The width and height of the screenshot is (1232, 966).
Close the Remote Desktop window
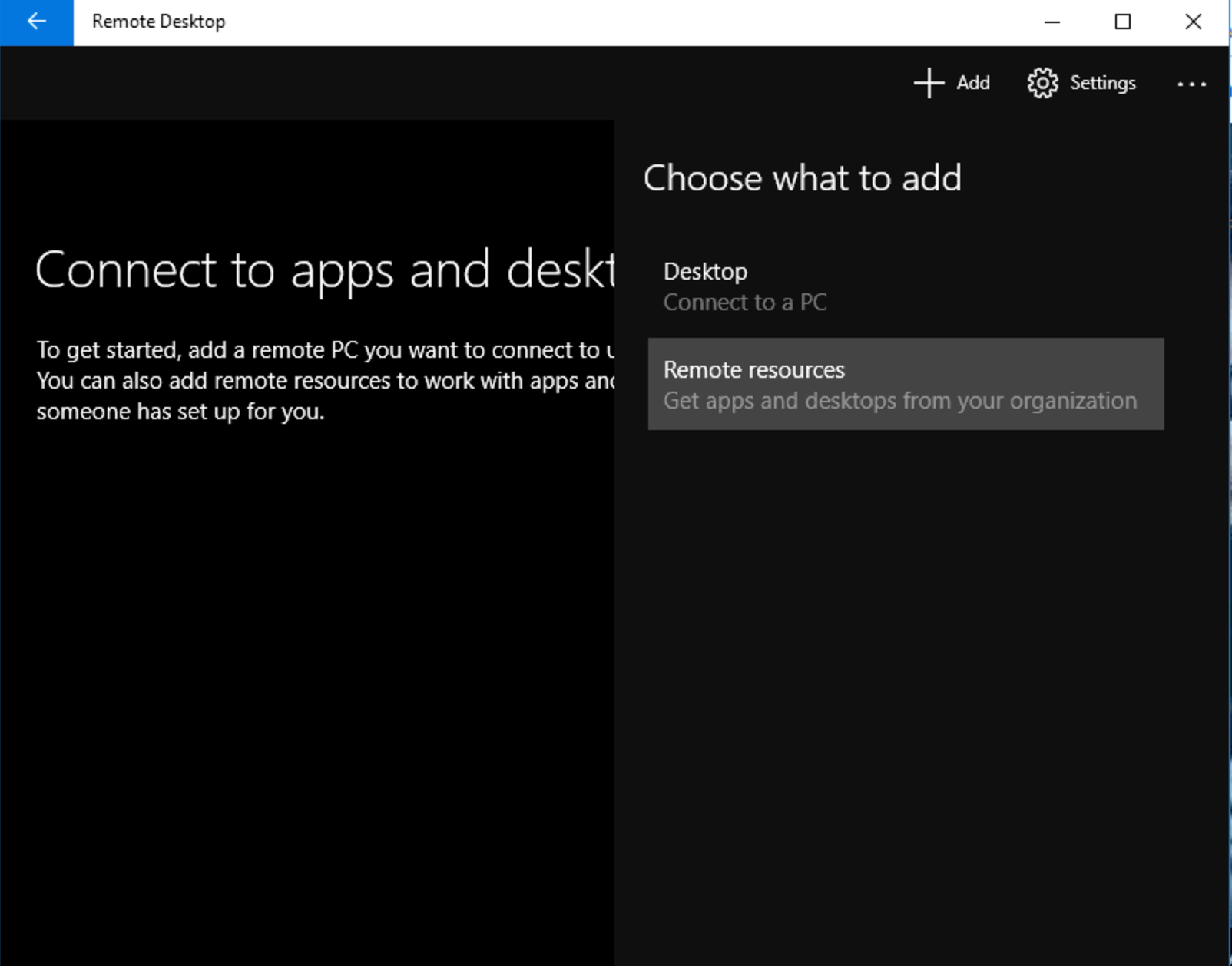click(x=1194, y=22)
